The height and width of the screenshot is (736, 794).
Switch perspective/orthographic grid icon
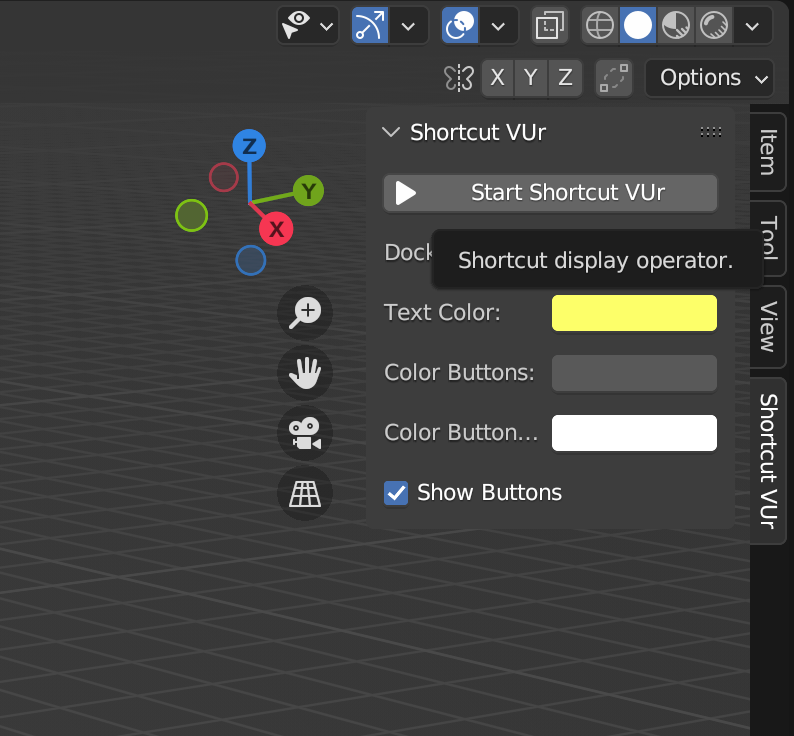point(305,493)
